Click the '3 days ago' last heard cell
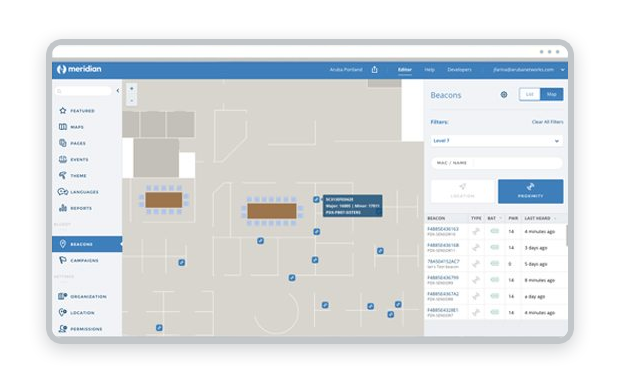Image resolution: width=620 pixels, height=382 pixels. 536,248
